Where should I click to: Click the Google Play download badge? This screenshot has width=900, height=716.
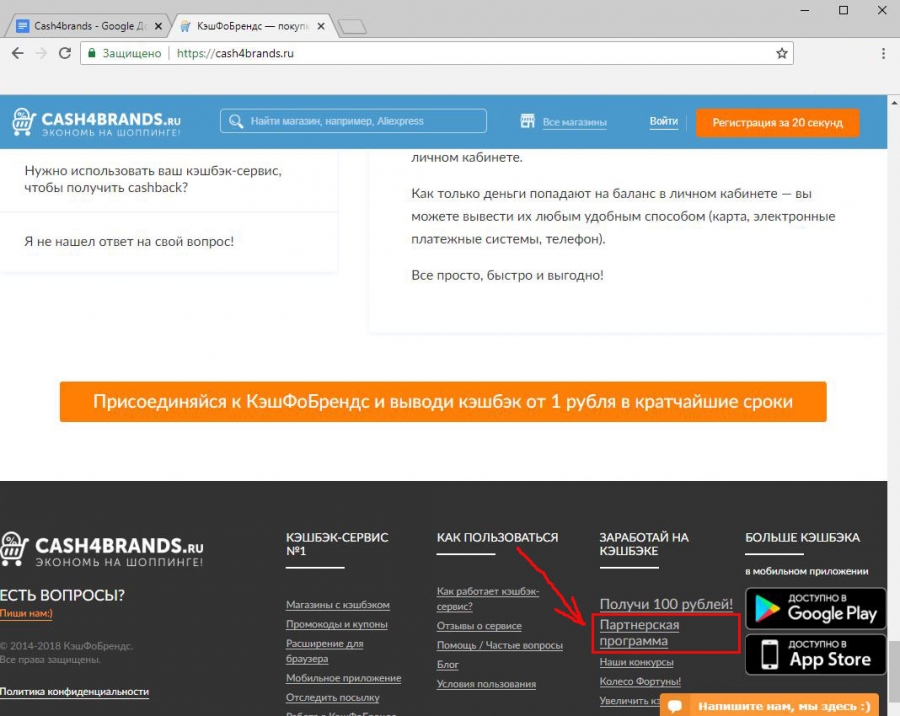tap(816, 609)
